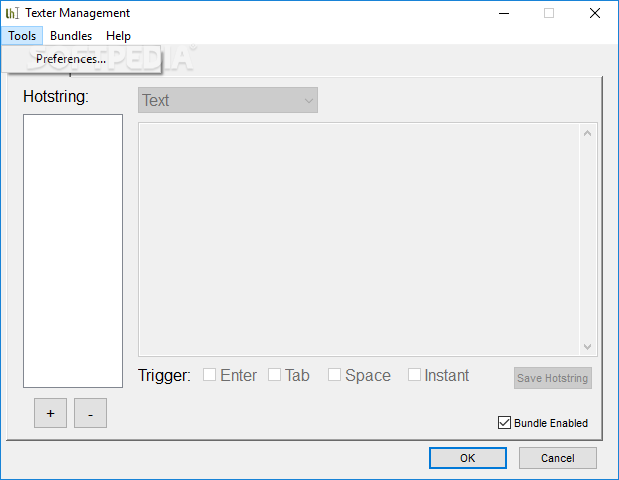The image size is (619, 480).
Task: Choose Preferences... from the Tools menu
Action: tap(81, 59)
